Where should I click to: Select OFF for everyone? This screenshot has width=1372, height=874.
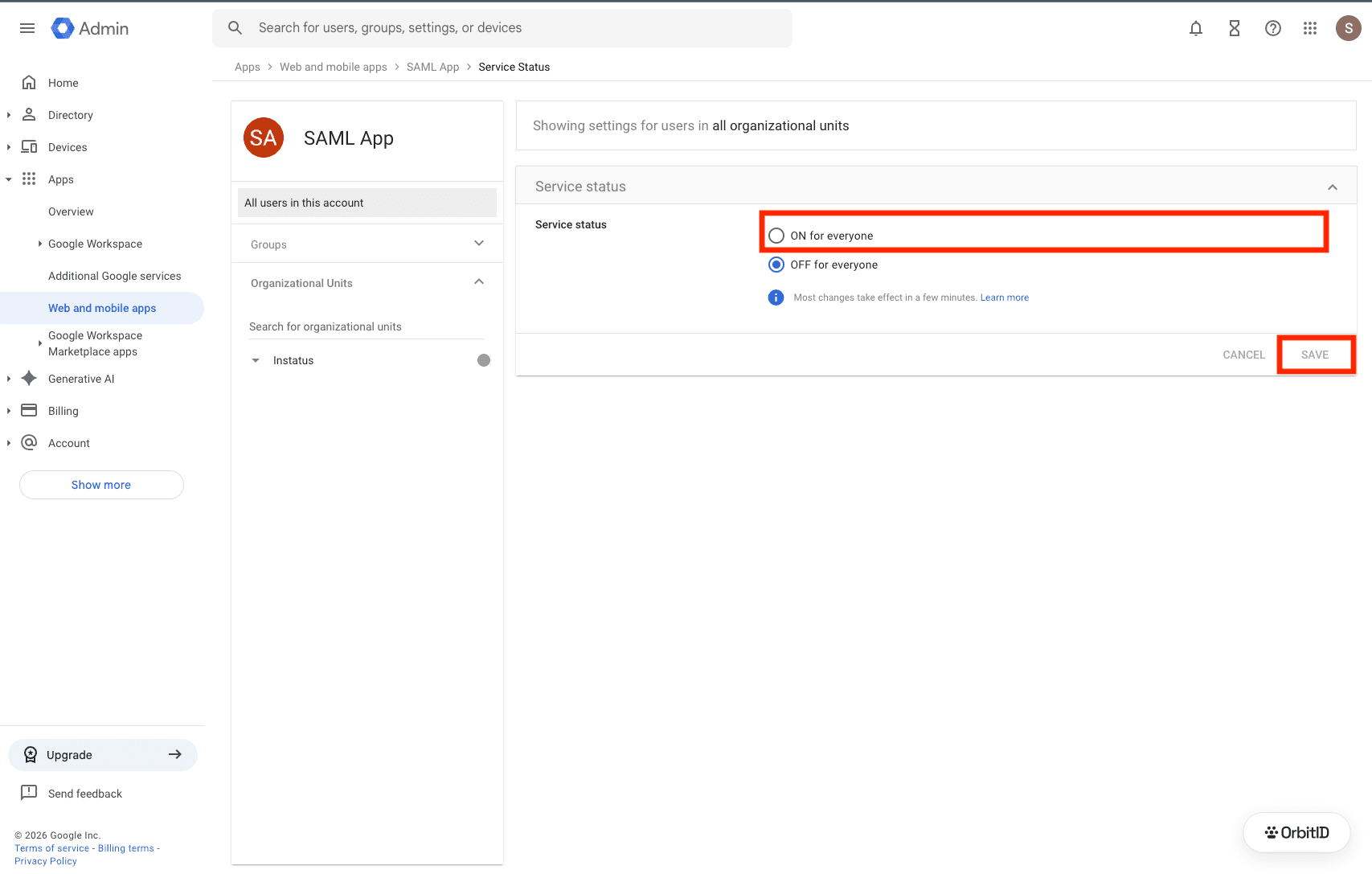coord(776,265)
